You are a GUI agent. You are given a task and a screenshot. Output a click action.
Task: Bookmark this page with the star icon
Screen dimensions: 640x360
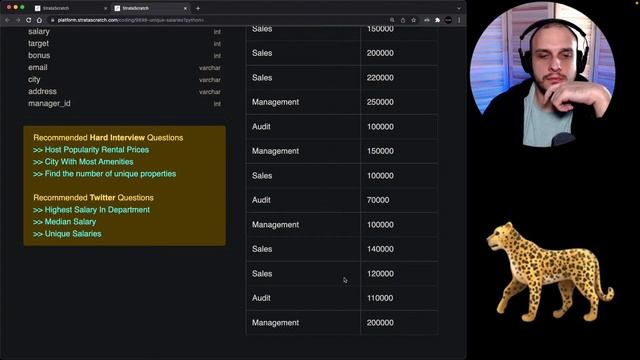pyautogui.click(x=413, y=20)
